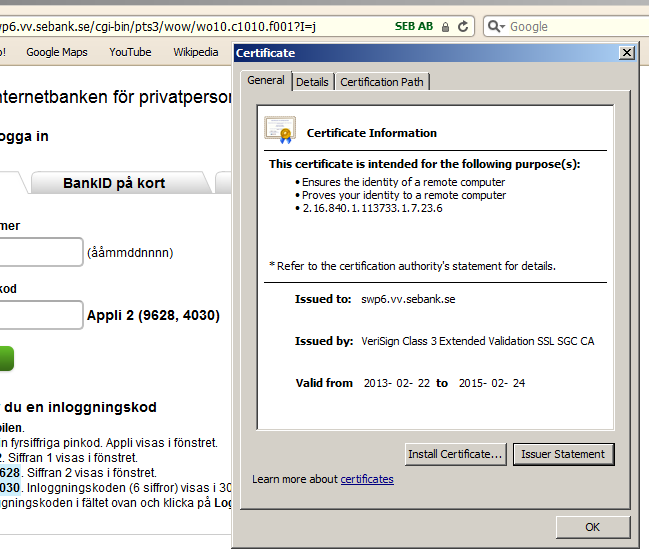Click the Install Certificate button
The height and width of the screenshot is (552, 649).
[x=455, y=454]
